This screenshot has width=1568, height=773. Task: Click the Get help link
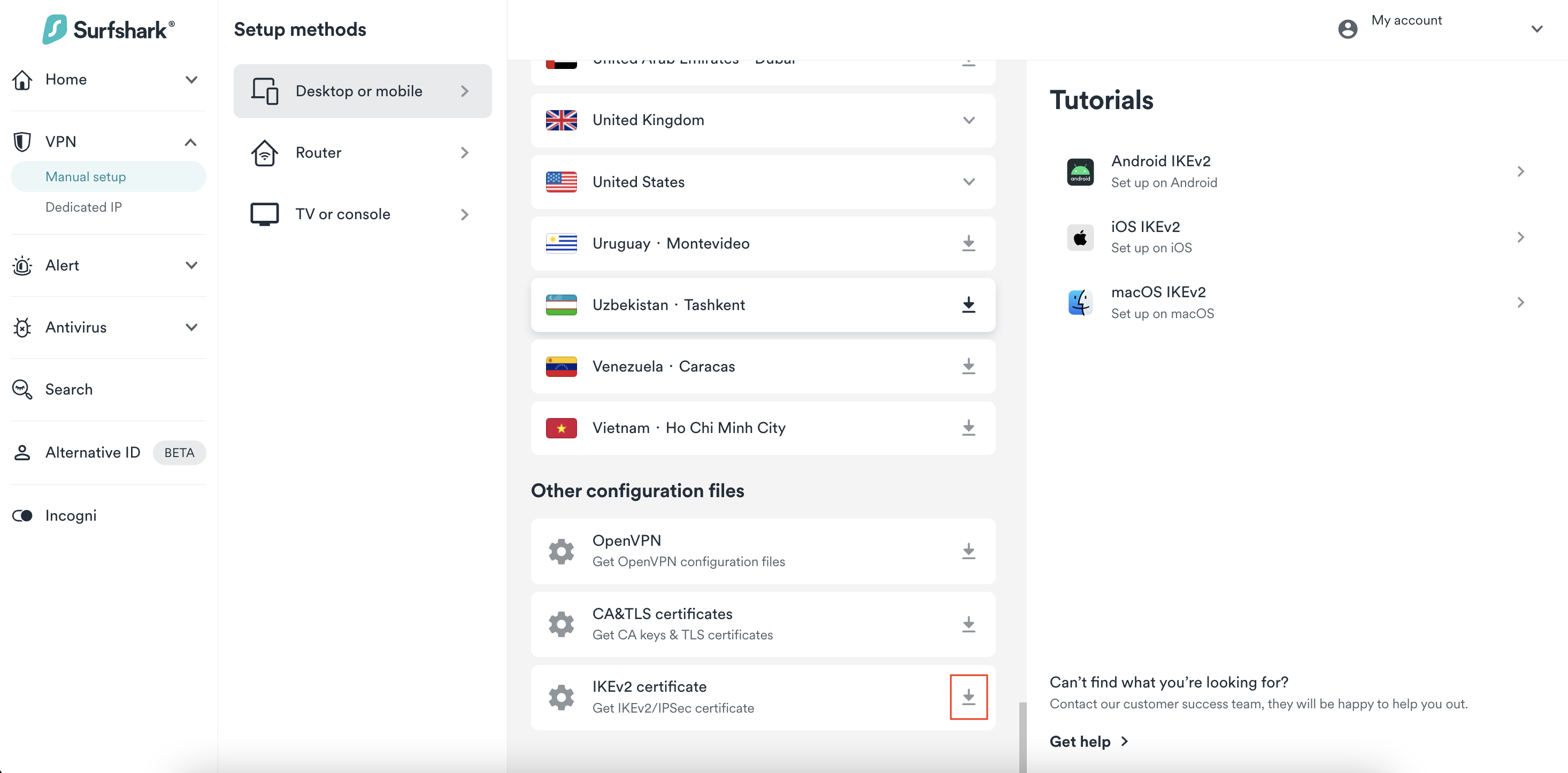coord(1088,741)
